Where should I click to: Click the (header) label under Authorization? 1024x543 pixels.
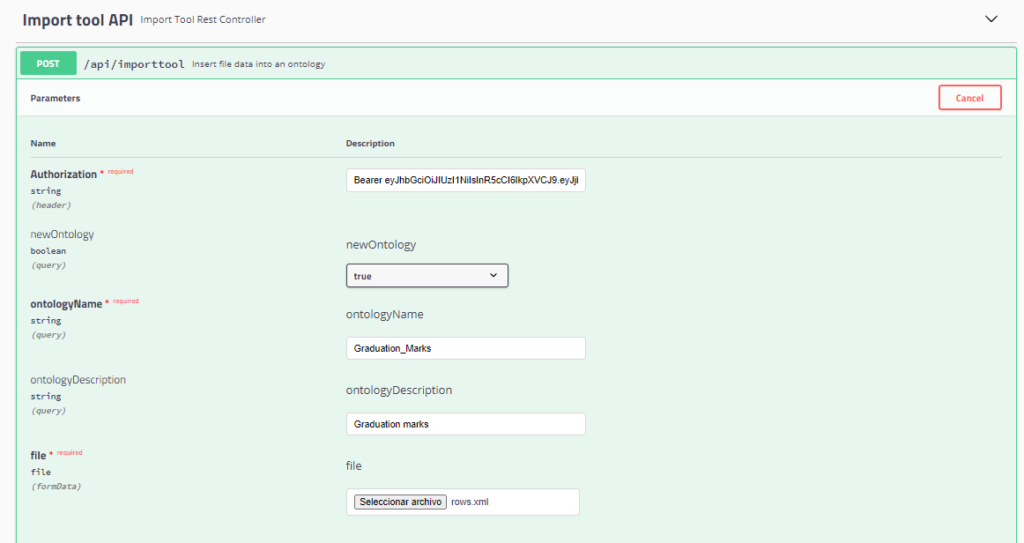pyautogui.click(x=51, y=205)
